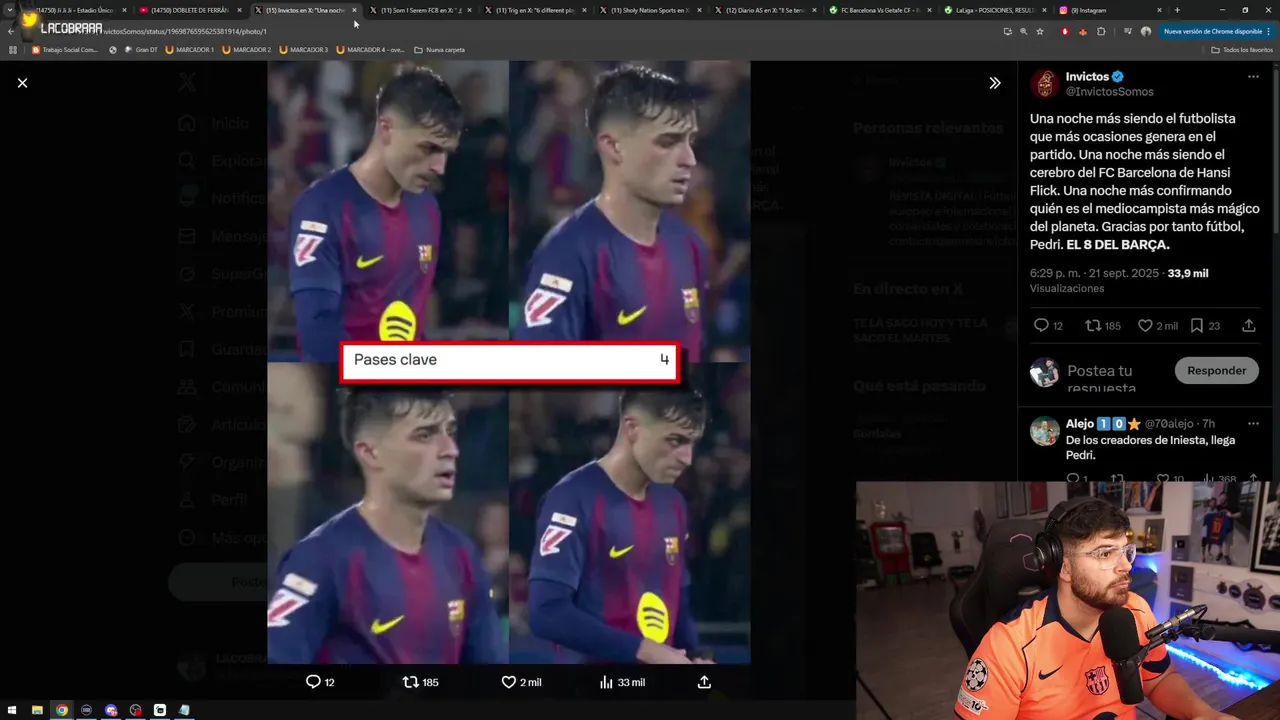The width and height of the screenshot is (1280, 720).
Task: Collapse the tweet side panel with double chevron
Action: tap(994, 83)
